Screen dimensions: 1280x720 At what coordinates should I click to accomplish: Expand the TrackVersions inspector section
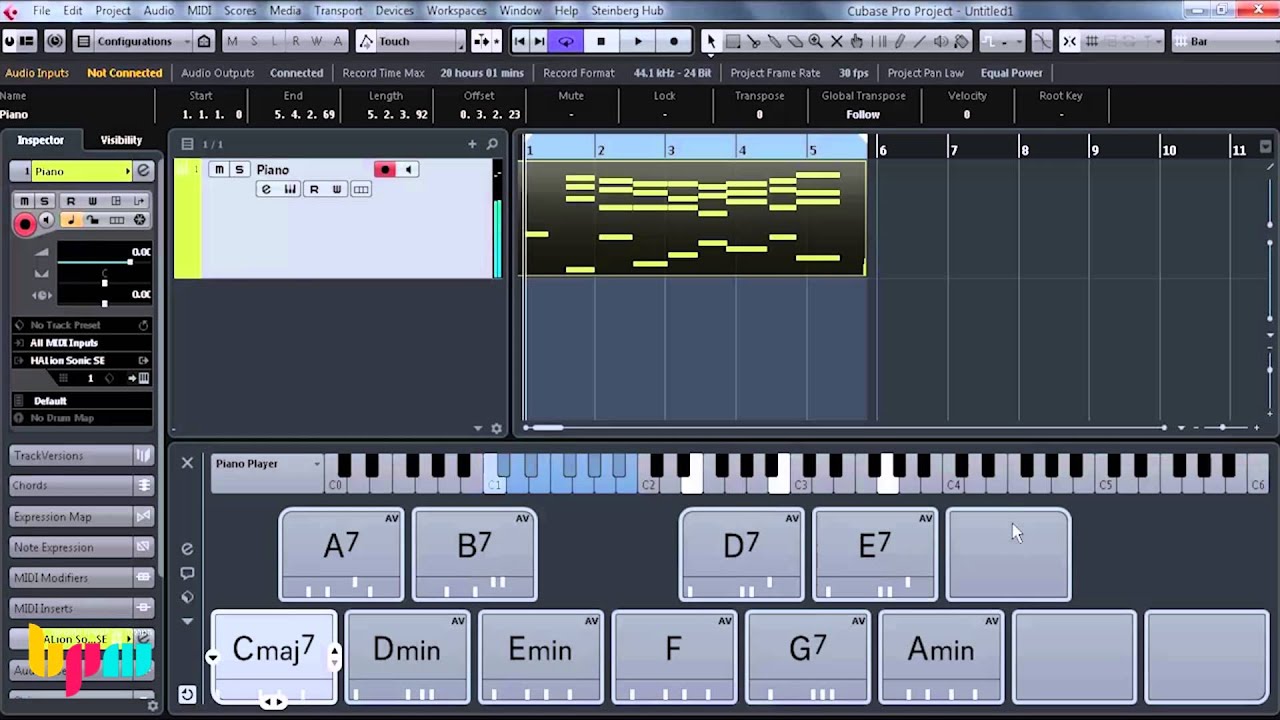82,455
